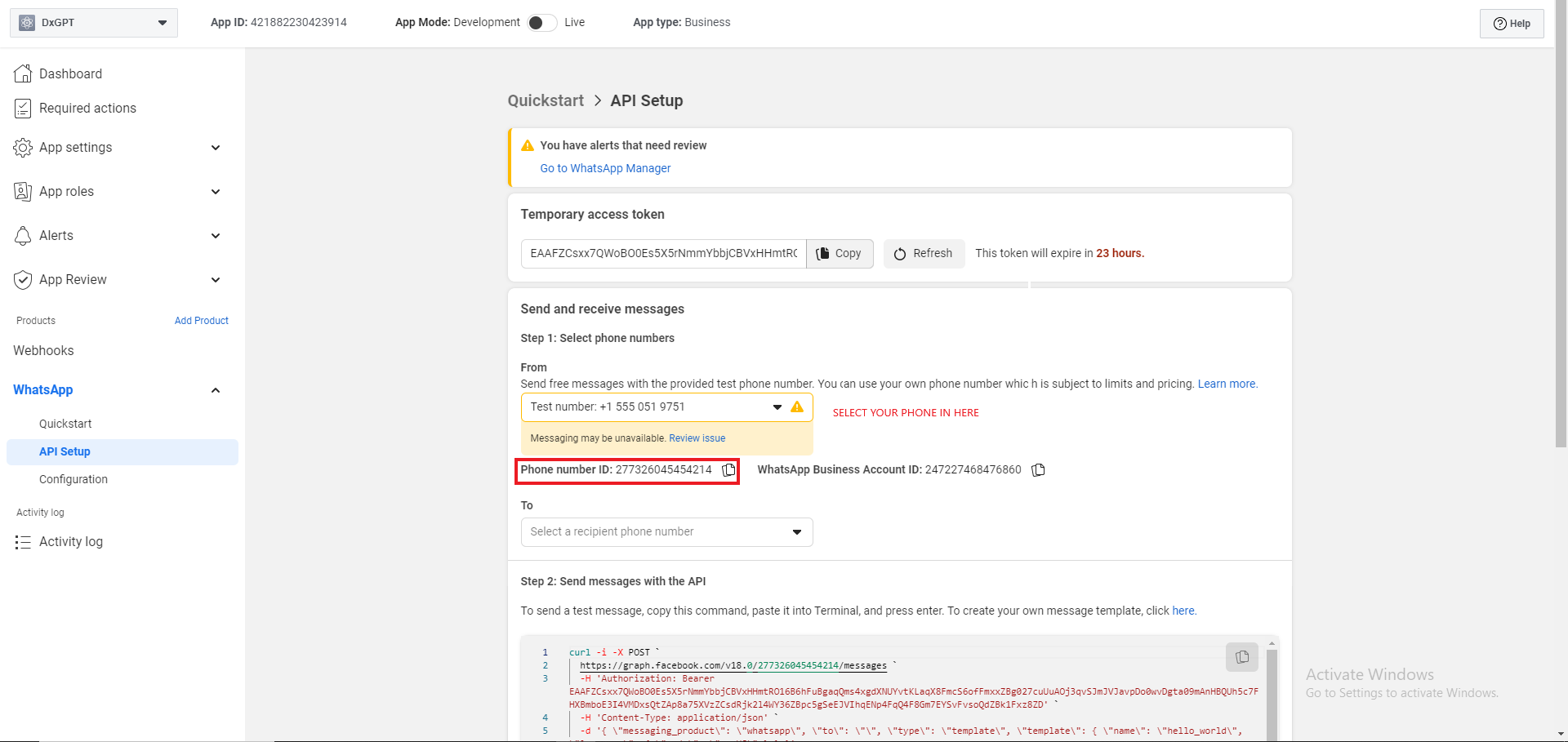
Task: Toggle App Mode from Development to Live
Action: (541, 23)
